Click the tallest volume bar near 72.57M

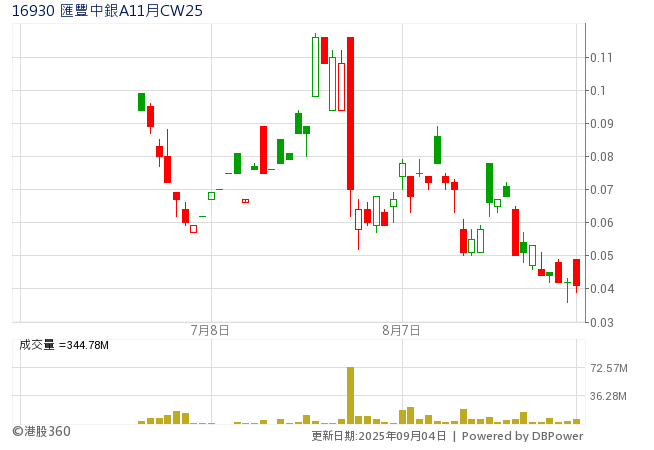click(350, 395)
